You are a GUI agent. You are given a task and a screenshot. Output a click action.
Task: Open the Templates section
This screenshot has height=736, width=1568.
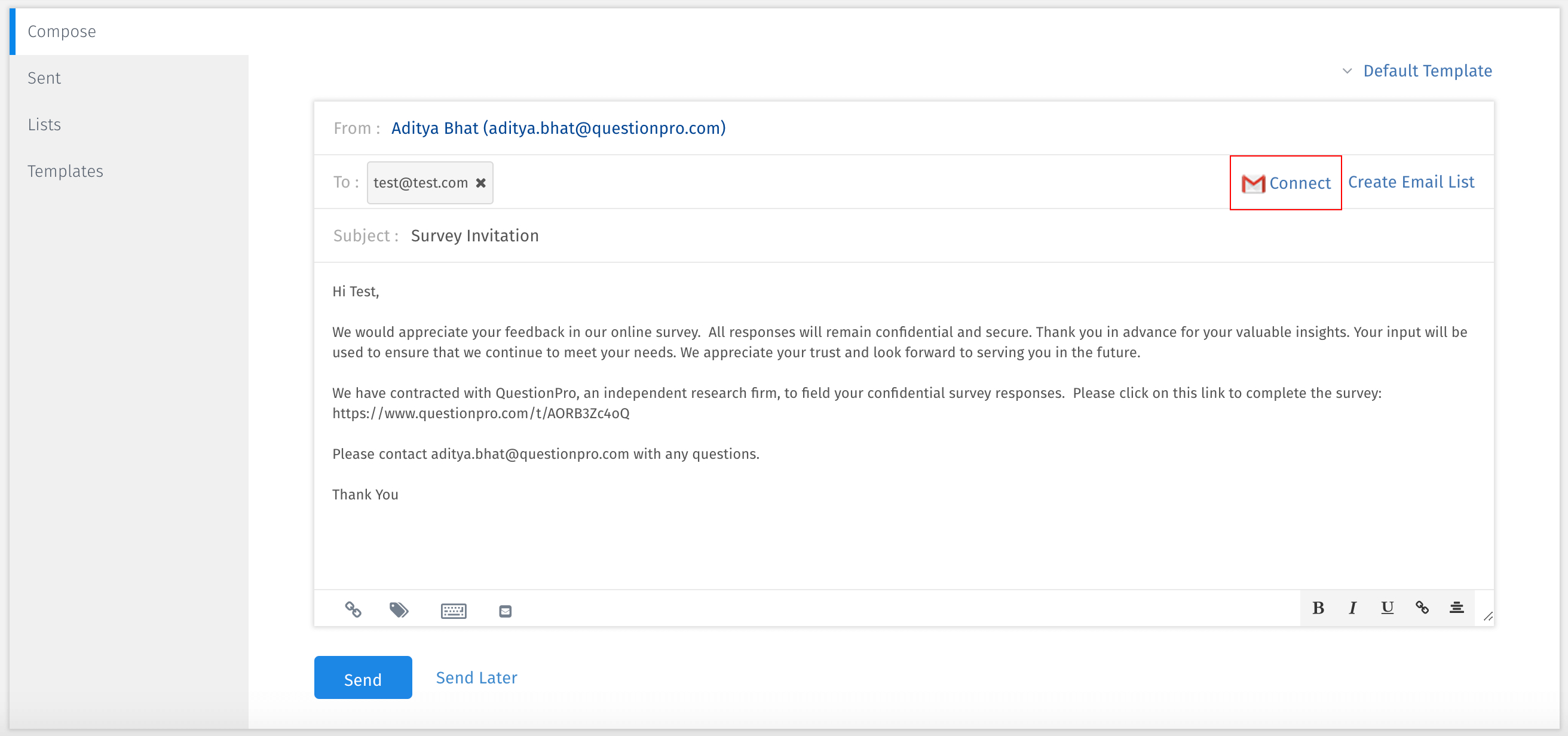pyautogui.click(x=66, y=170)
